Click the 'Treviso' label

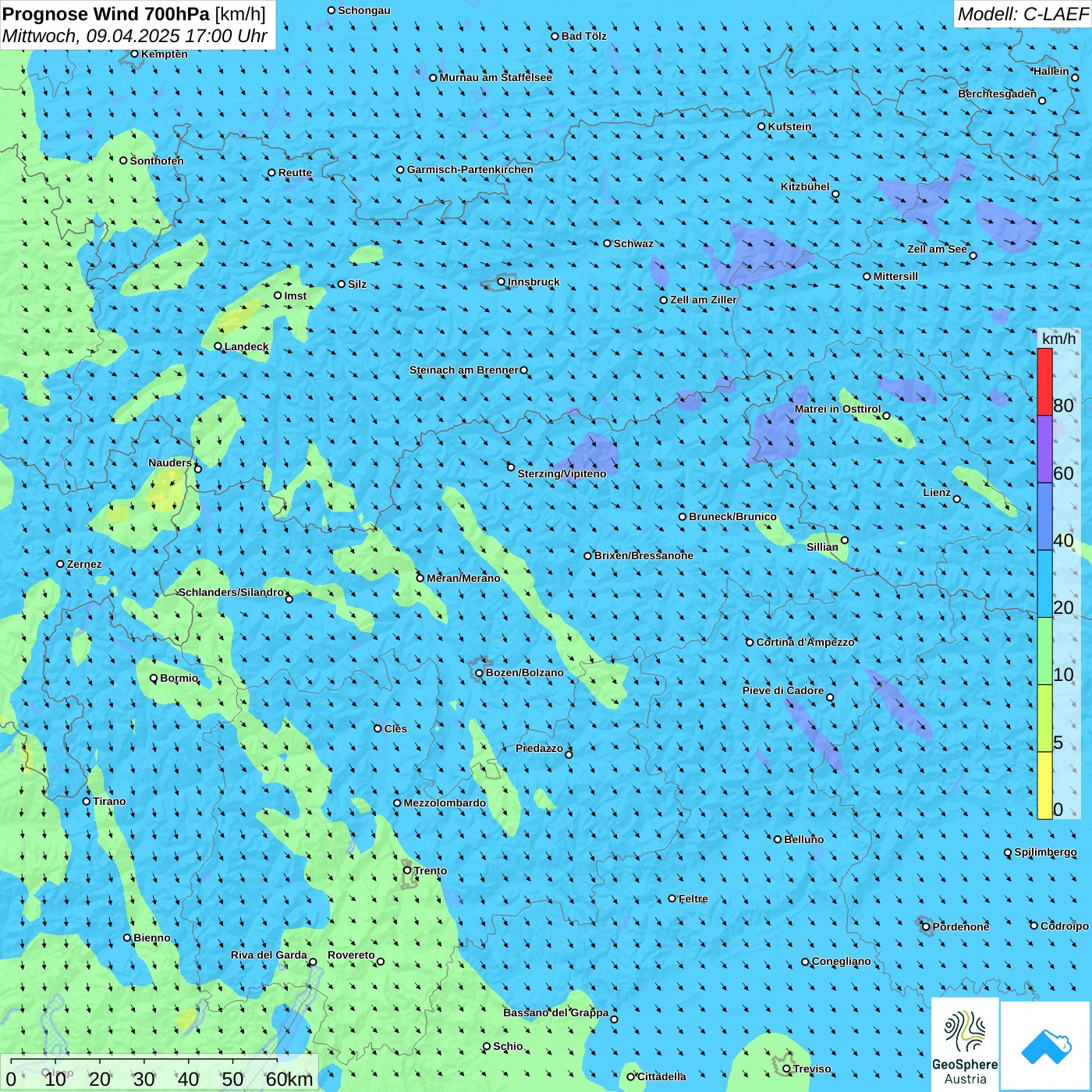(812, 1069)
